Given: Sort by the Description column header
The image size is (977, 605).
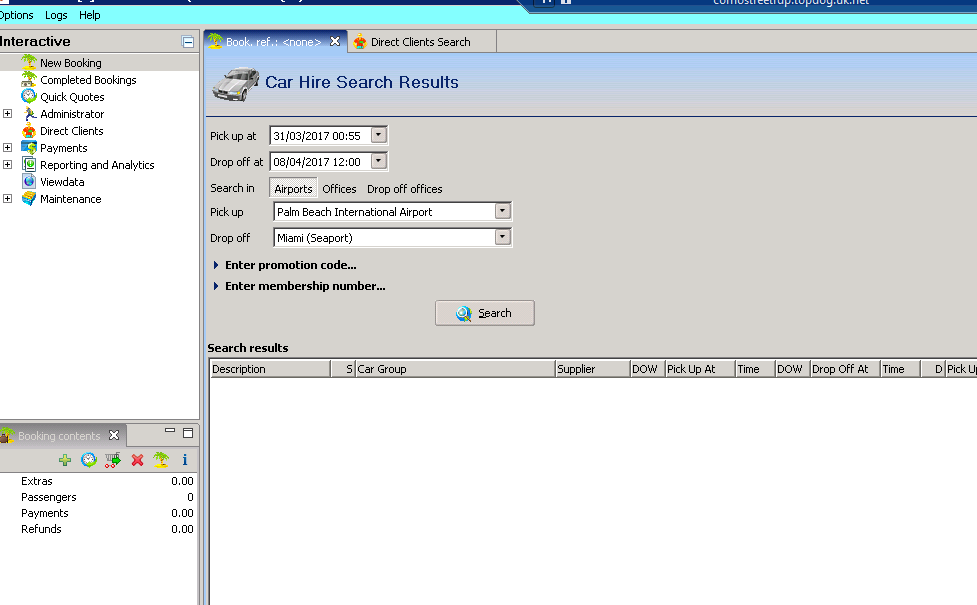Looking at the screenshot, I should [270, 369].
